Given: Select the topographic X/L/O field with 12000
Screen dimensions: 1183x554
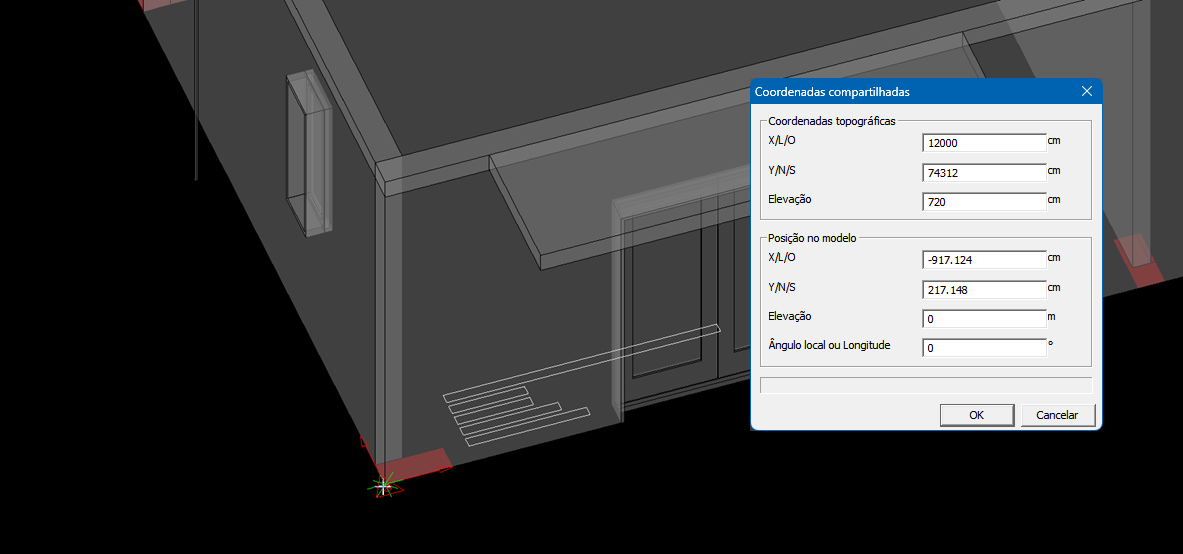Looking at the screenshot, I should coord(984,143).
